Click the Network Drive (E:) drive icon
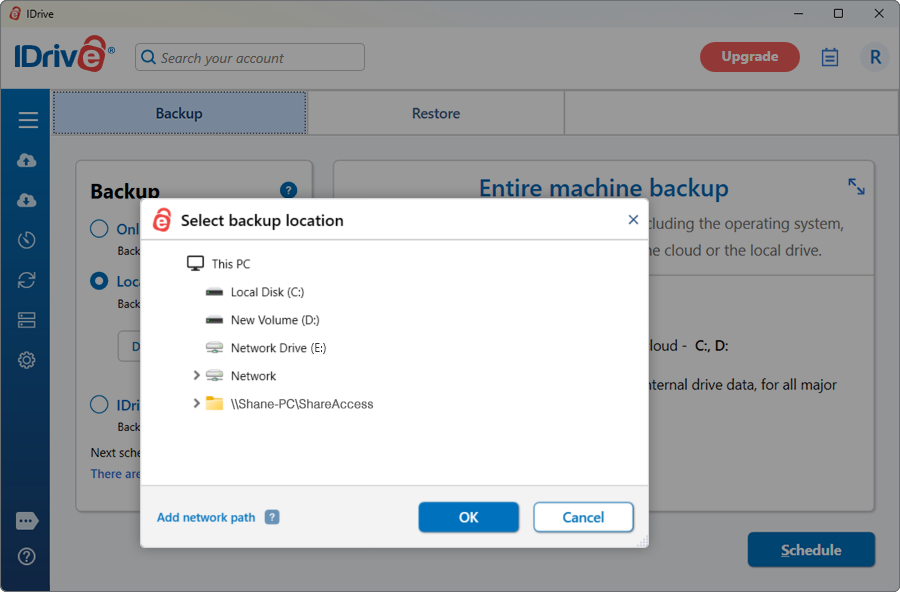The image size is (900, 592). 214,347
